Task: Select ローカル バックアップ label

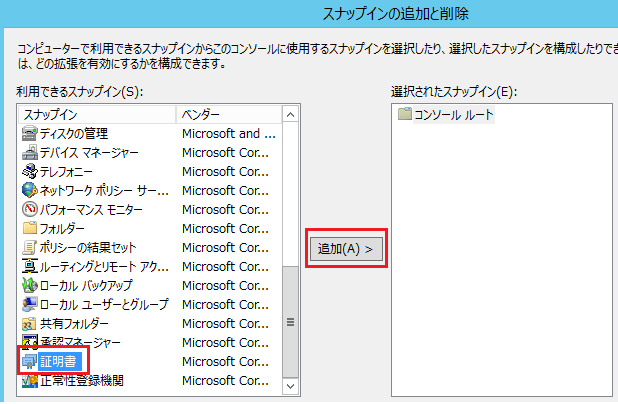Action: pos(86,285)
